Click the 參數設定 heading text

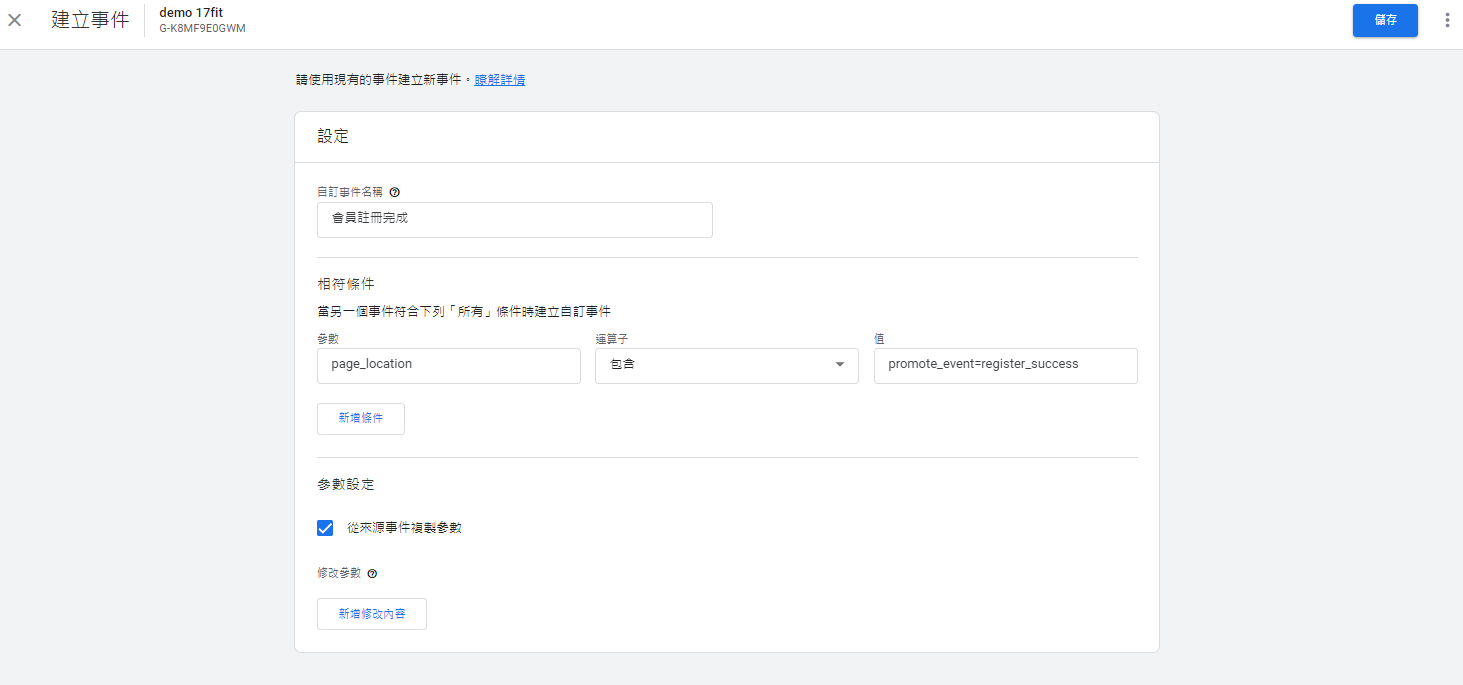coord(346,485)
